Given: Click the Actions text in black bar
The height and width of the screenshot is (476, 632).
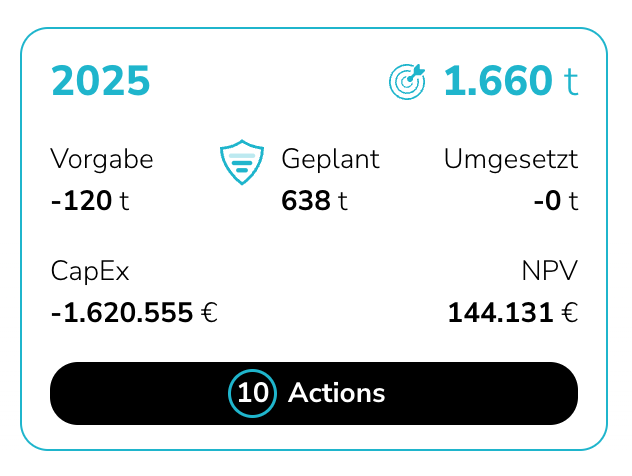Looking at the screenshot, I should 337,393.
